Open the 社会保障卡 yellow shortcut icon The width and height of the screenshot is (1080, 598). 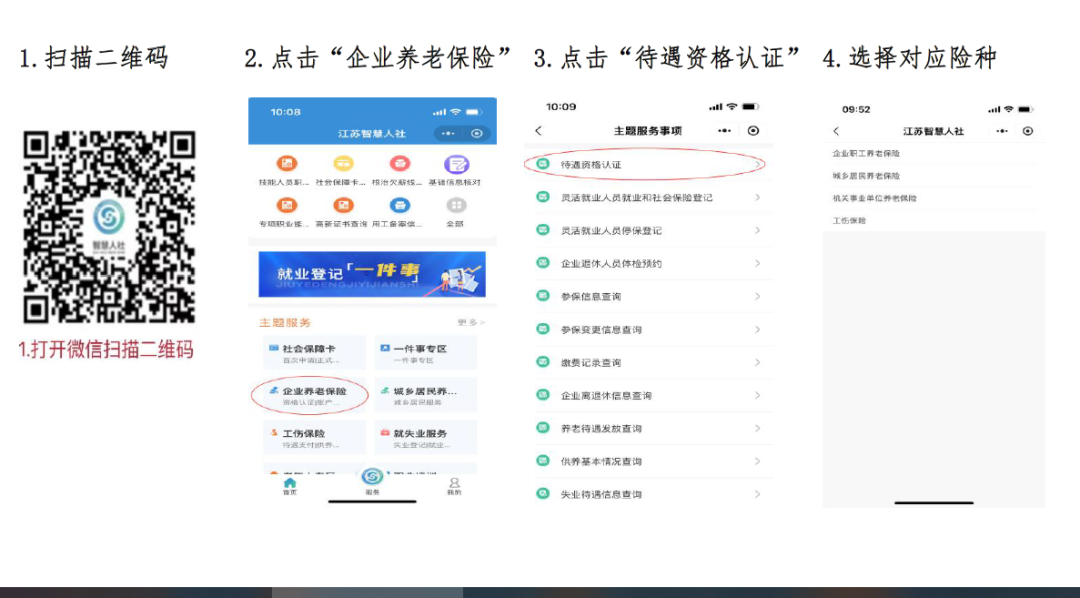click(343, 164)
